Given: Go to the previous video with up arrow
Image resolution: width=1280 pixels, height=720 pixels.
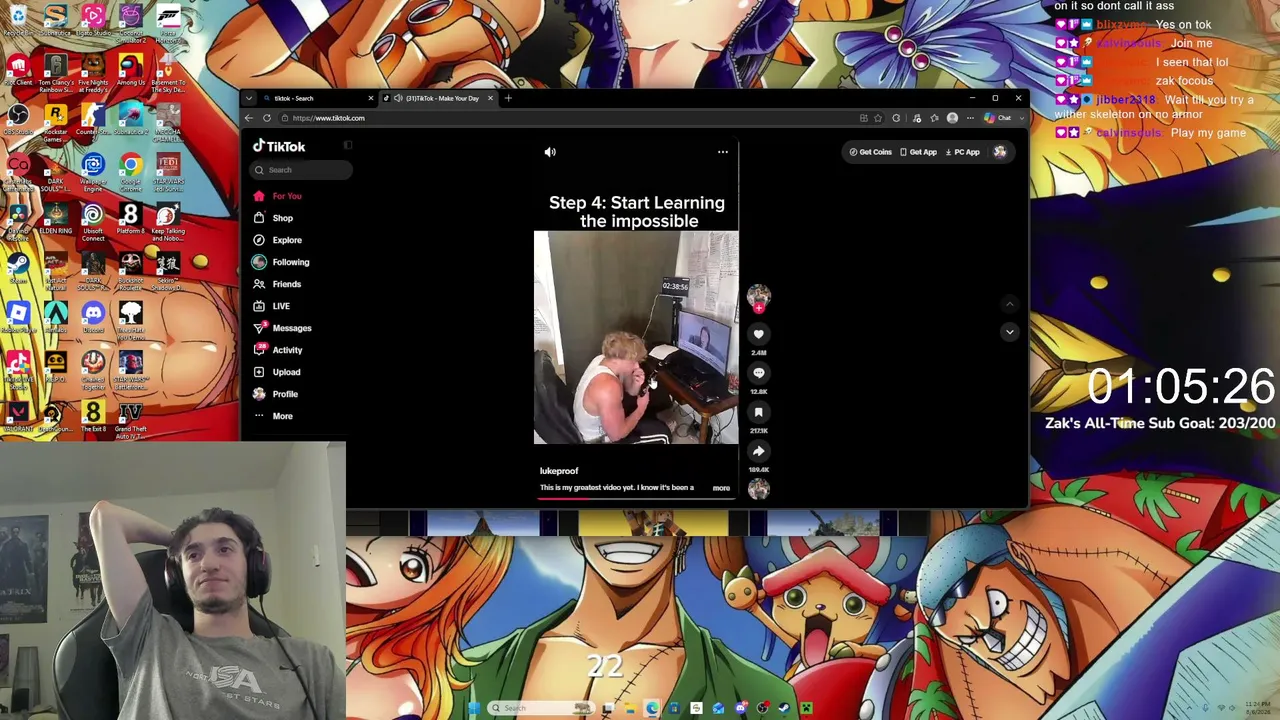Looking at the screenshot, I should tap(1009, 303).
